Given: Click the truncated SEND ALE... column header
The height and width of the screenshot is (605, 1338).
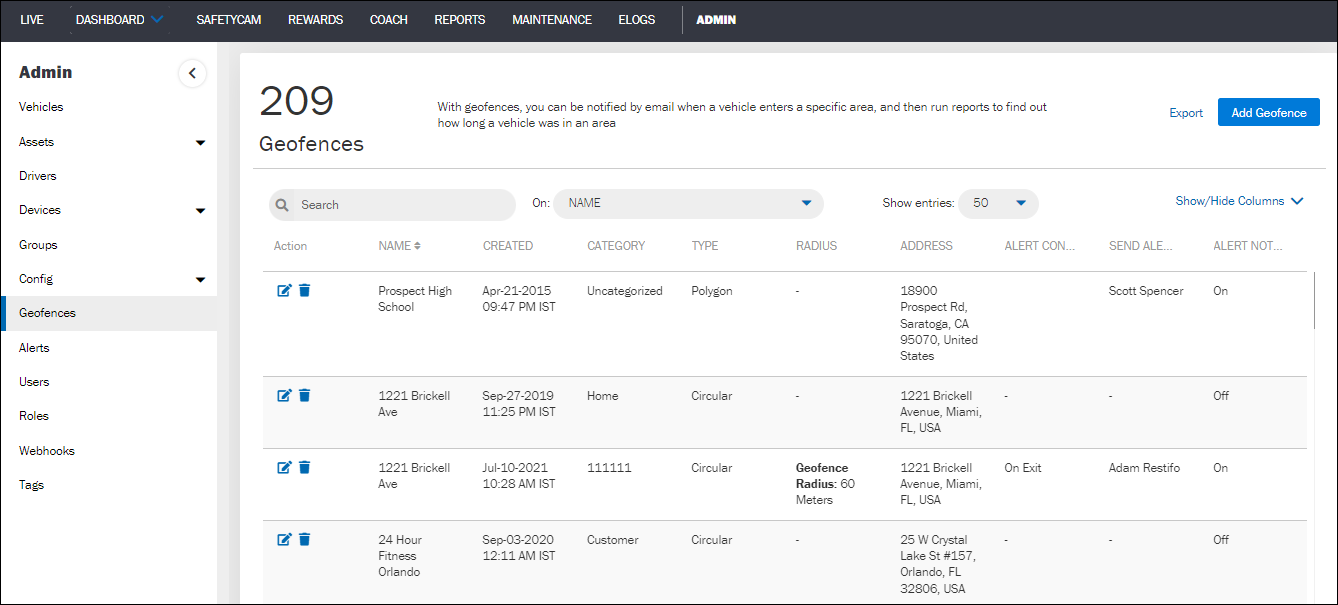Looking at the screenshot, I should (1141, 246).
